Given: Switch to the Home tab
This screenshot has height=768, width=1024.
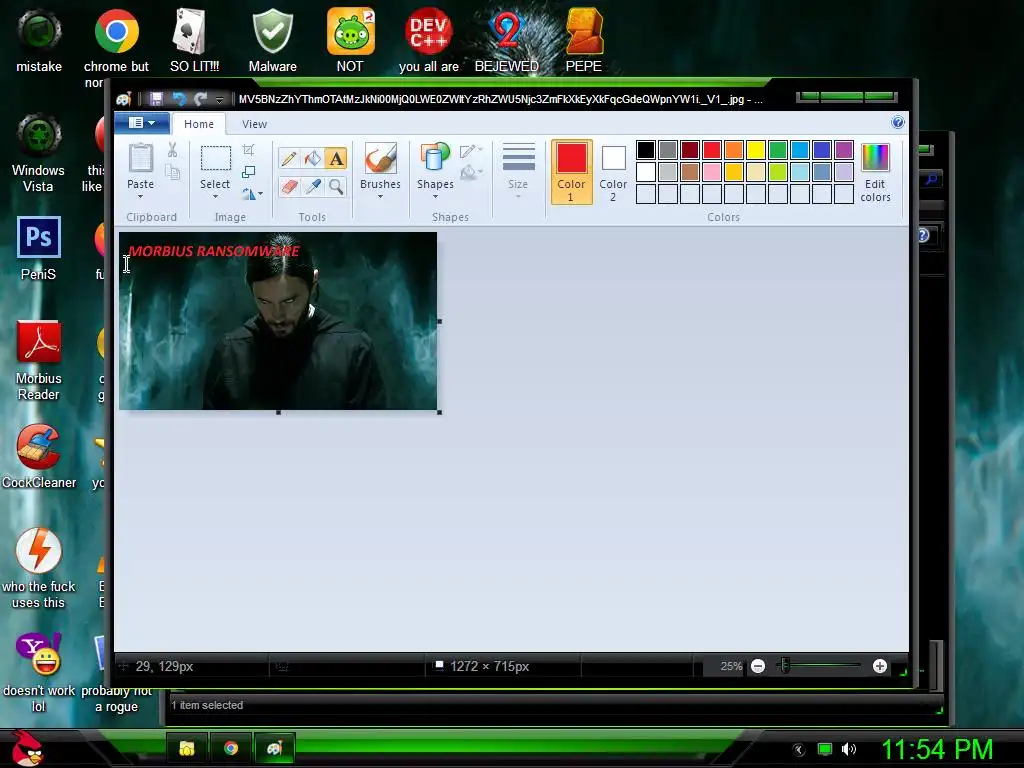Looking at the screenshot, I should pyautogui.click(x=199, y=124).
